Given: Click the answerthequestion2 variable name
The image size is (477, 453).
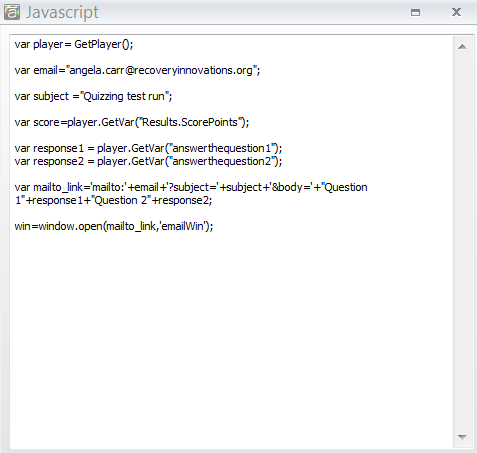Looking at the screenshot, I should pyautogui.click(x=222, y=161).
